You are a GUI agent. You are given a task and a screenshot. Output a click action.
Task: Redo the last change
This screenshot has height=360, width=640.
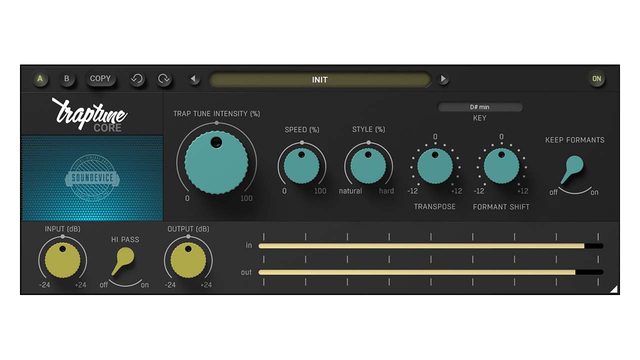pos(164,79)
